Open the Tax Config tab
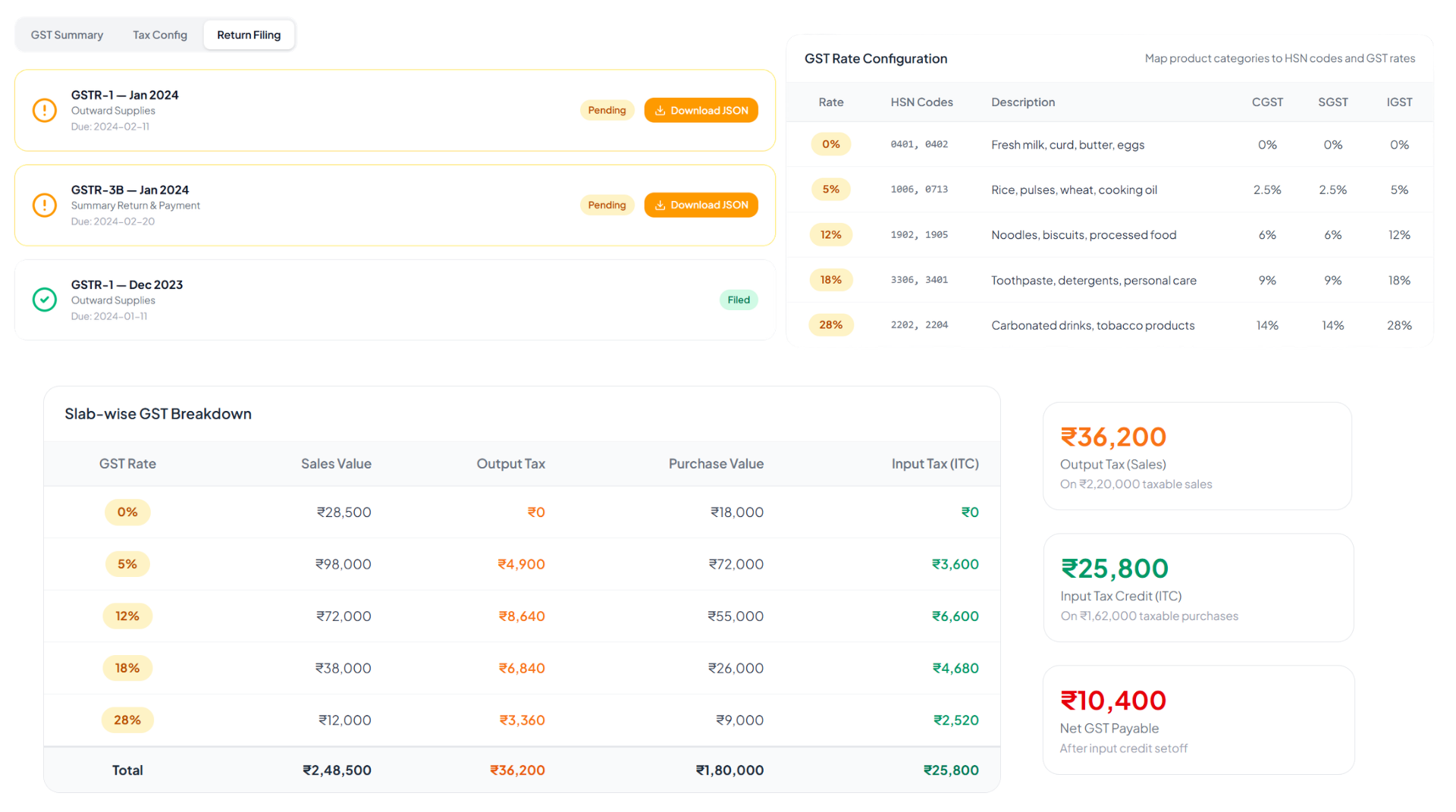Image resolution: width=1456 pixels, height=812 pixels. pos(160,35)
